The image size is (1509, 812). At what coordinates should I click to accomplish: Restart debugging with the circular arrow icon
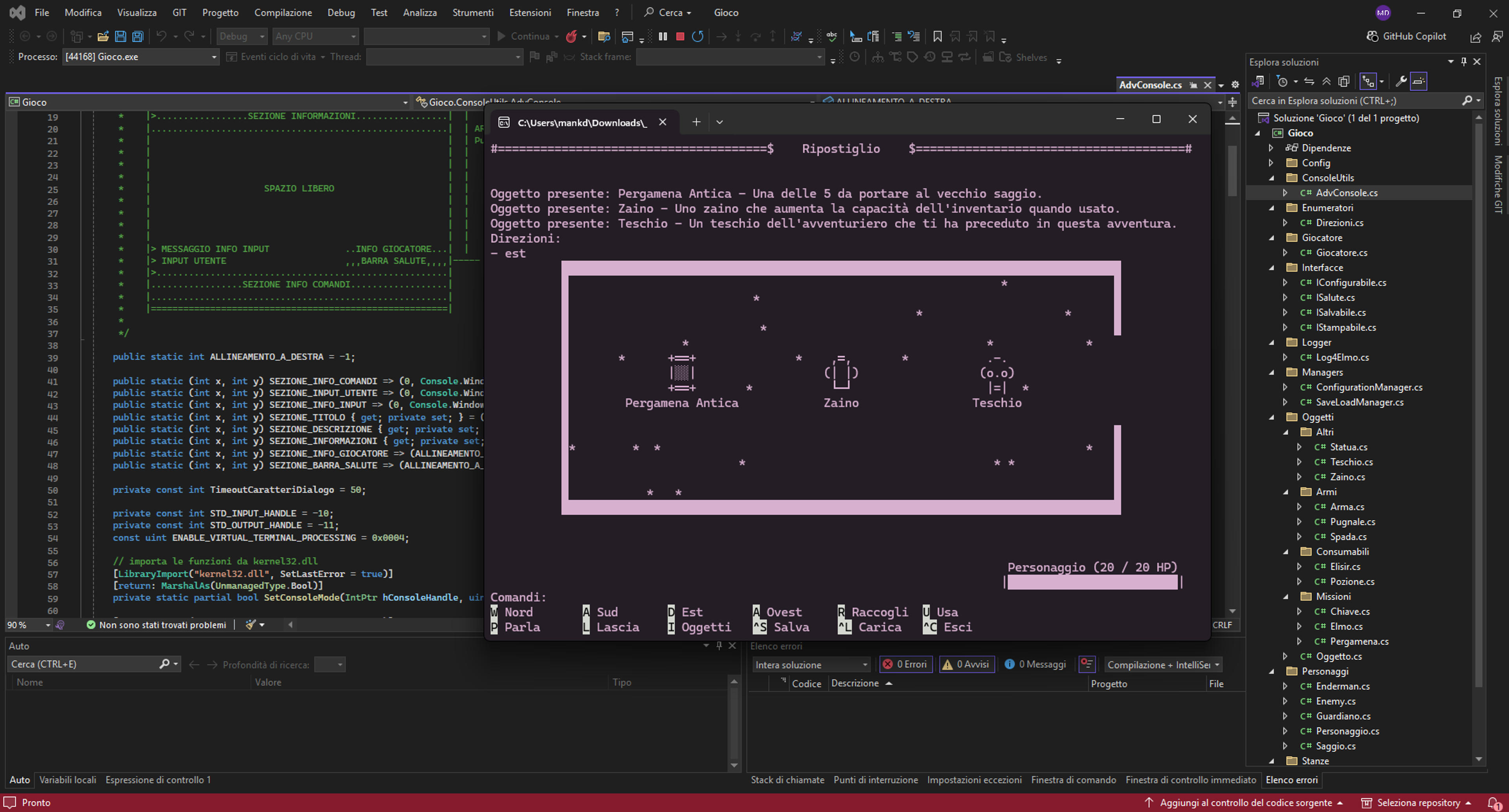tap(698, 36)
